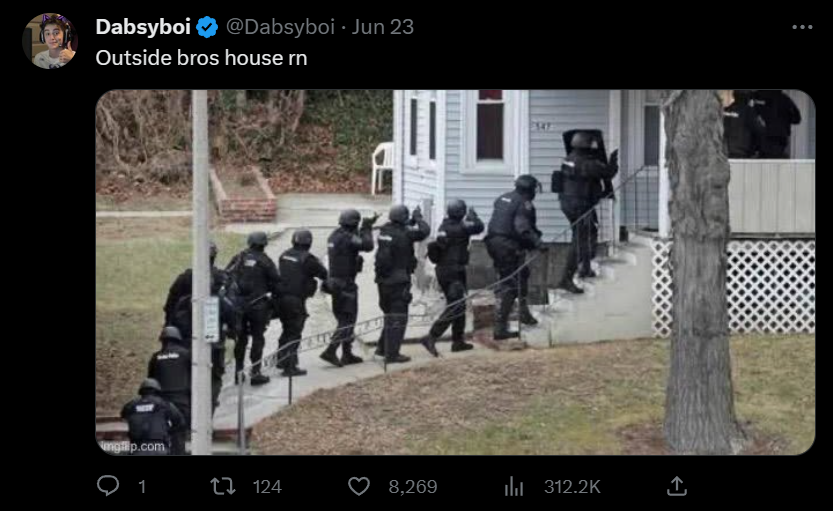Select the tweet text 'Outside bros house rn'
Image resolution: width=833 pixels, height=511 pixels.
coord(201,58)
